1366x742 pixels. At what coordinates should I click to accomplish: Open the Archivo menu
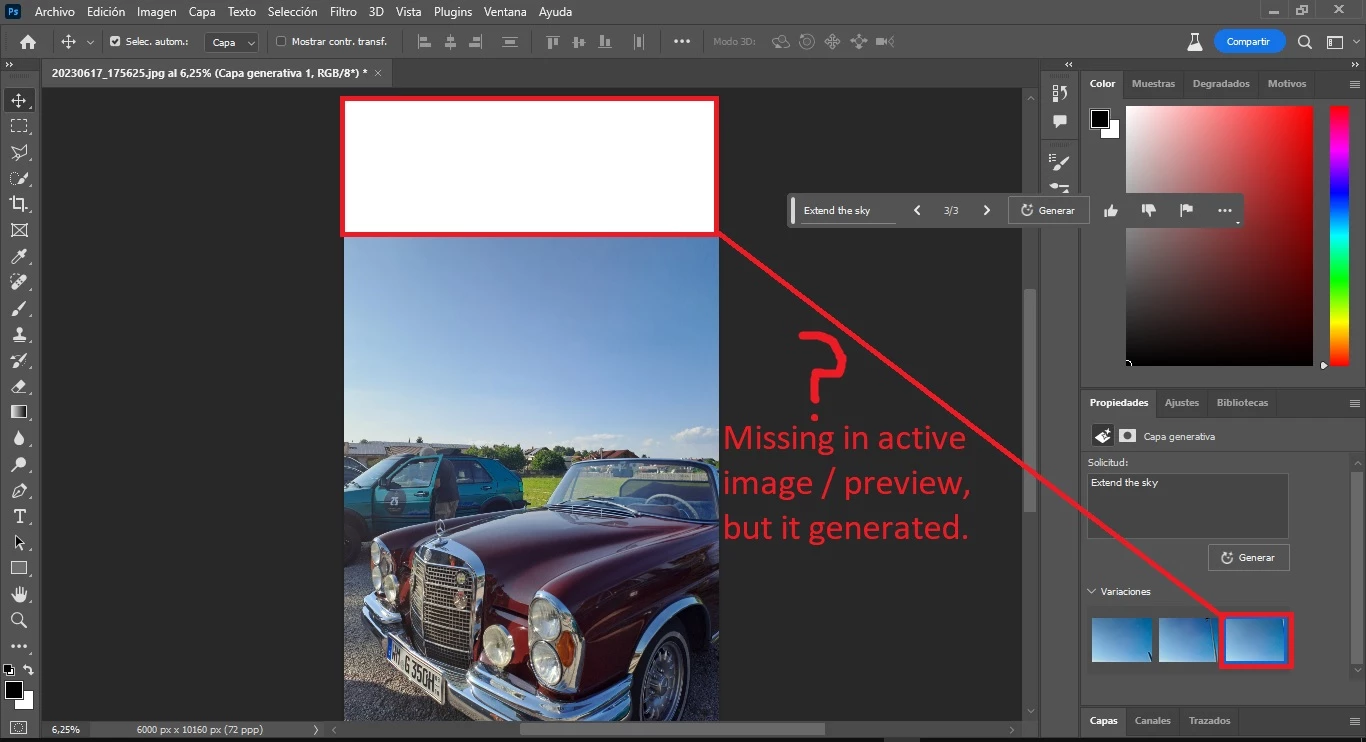(x=55, y=12)
